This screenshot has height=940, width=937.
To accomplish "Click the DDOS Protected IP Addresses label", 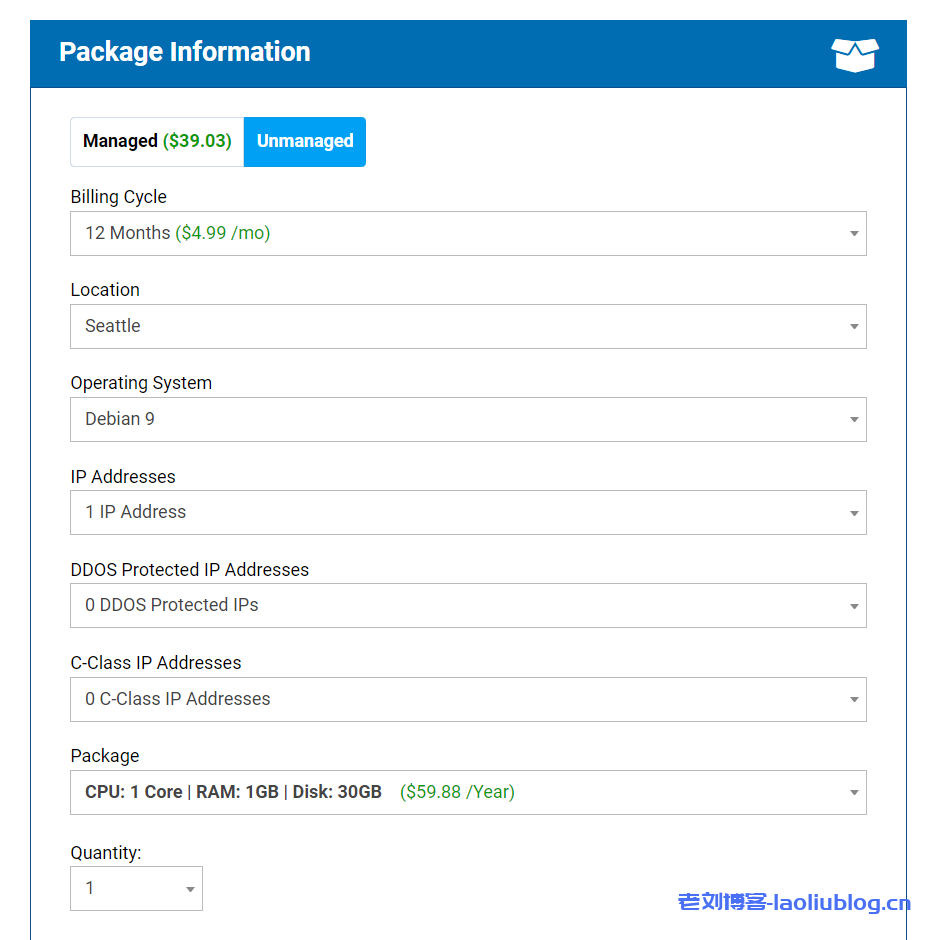I will coord(189,570).
